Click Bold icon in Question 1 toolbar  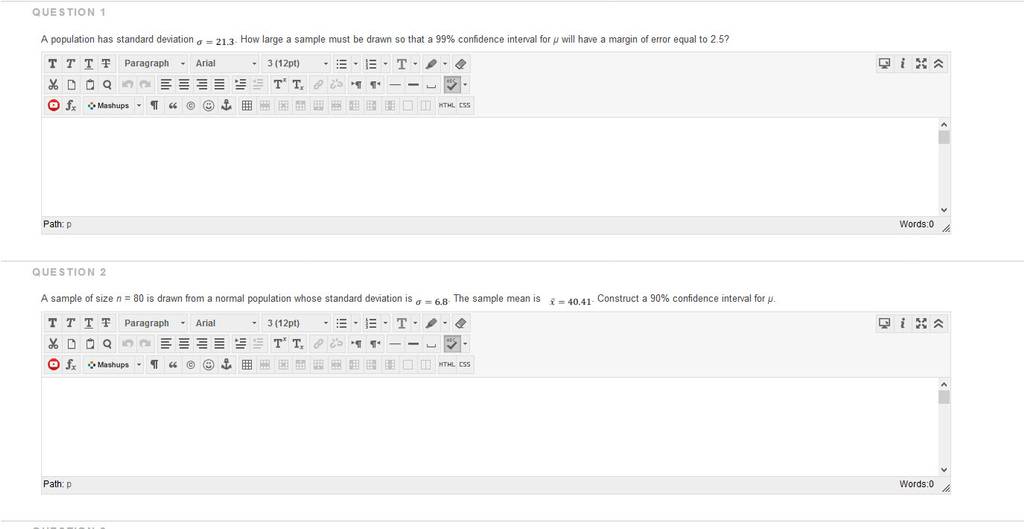tap(53, 64)
